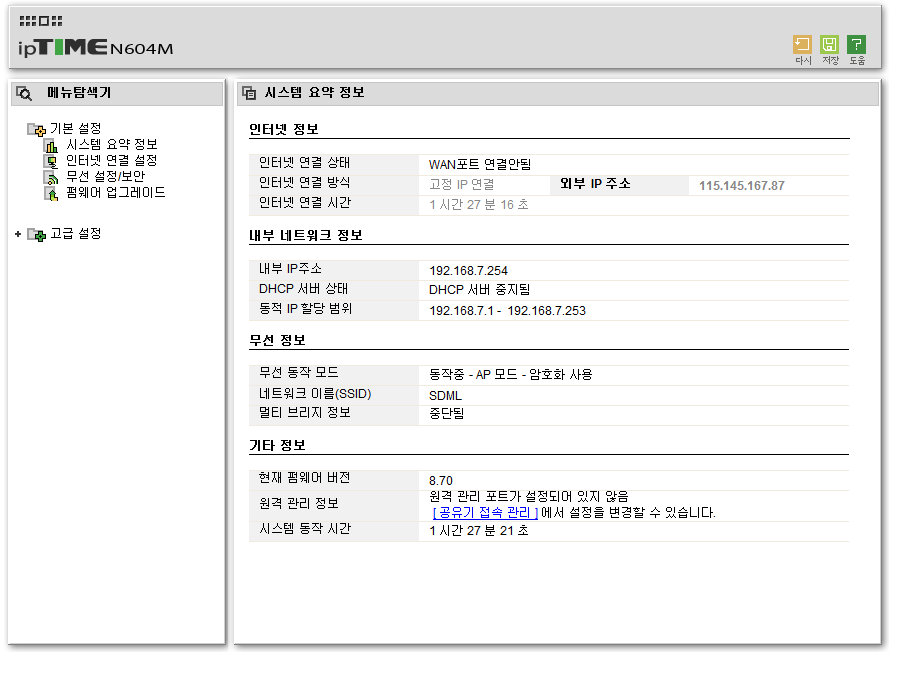The height and width of the screenshot is (690, 922).
Task: Click internal IP address 192.168.7.254
Action: [x=469, y=271]
